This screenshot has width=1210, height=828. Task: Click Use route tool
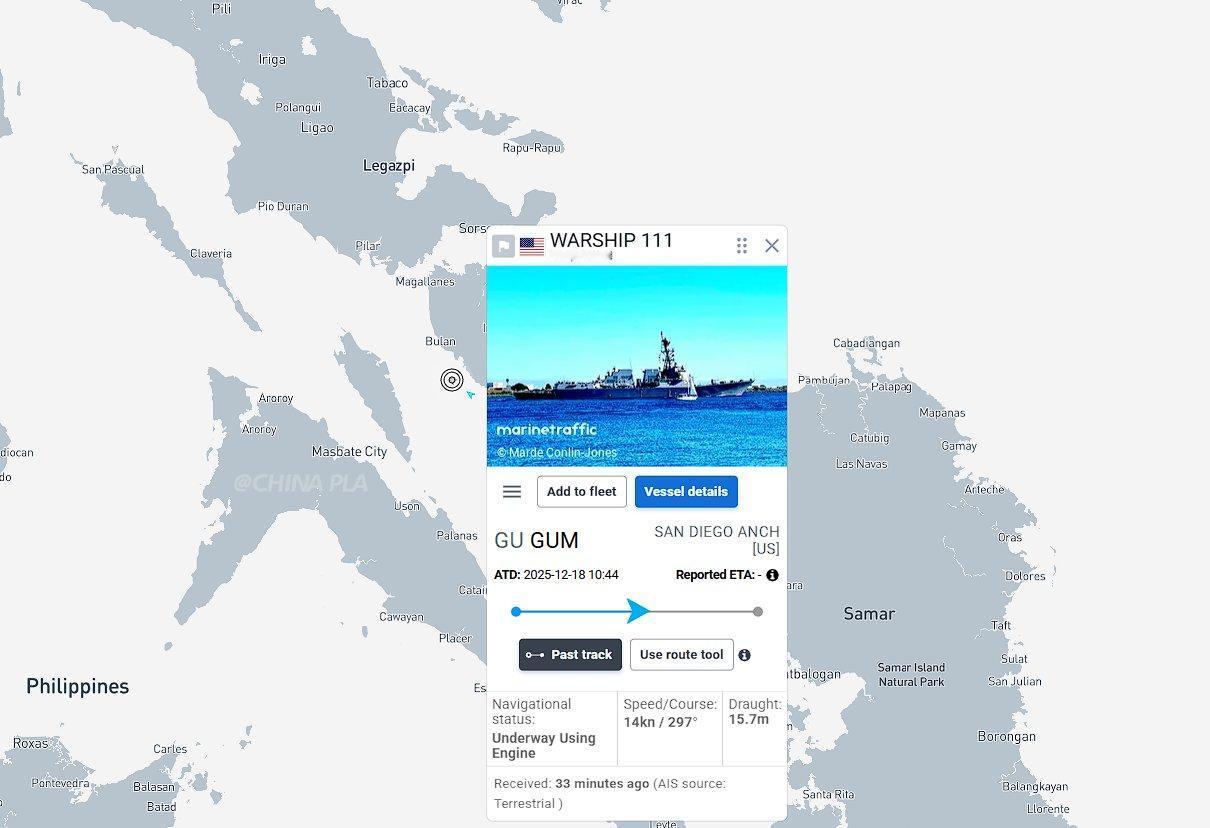click(x=682, y=655)
